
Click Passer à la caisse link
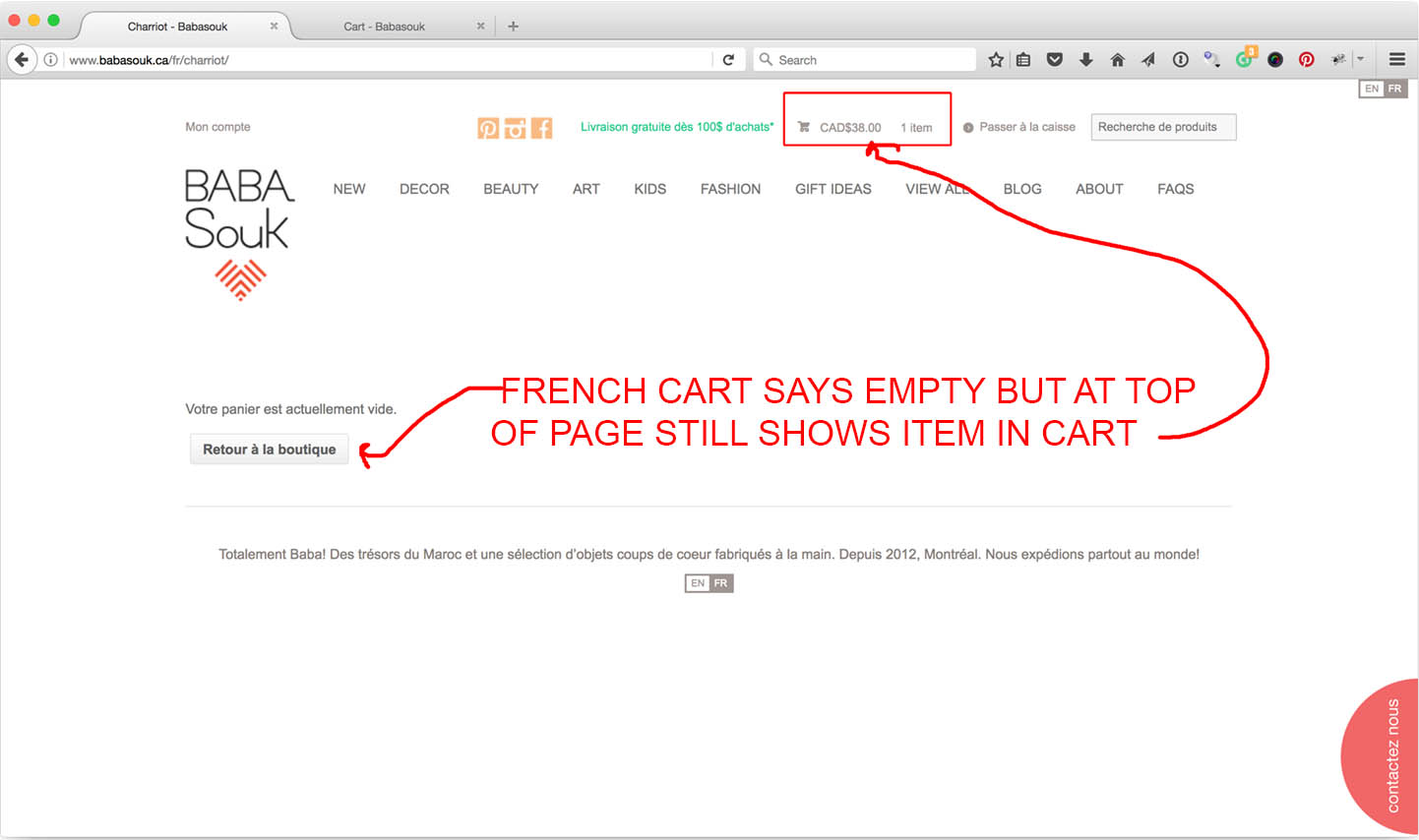(x=1027, y=127)
